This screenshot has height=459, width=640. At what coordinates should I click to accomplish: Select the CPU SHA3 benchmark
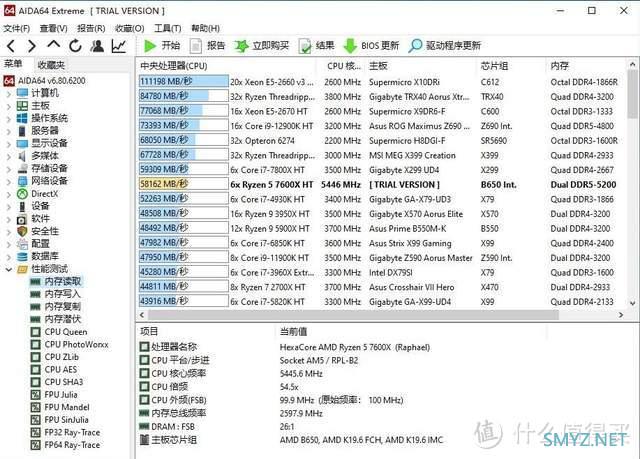pyautogui.click(x=57, y=382)
